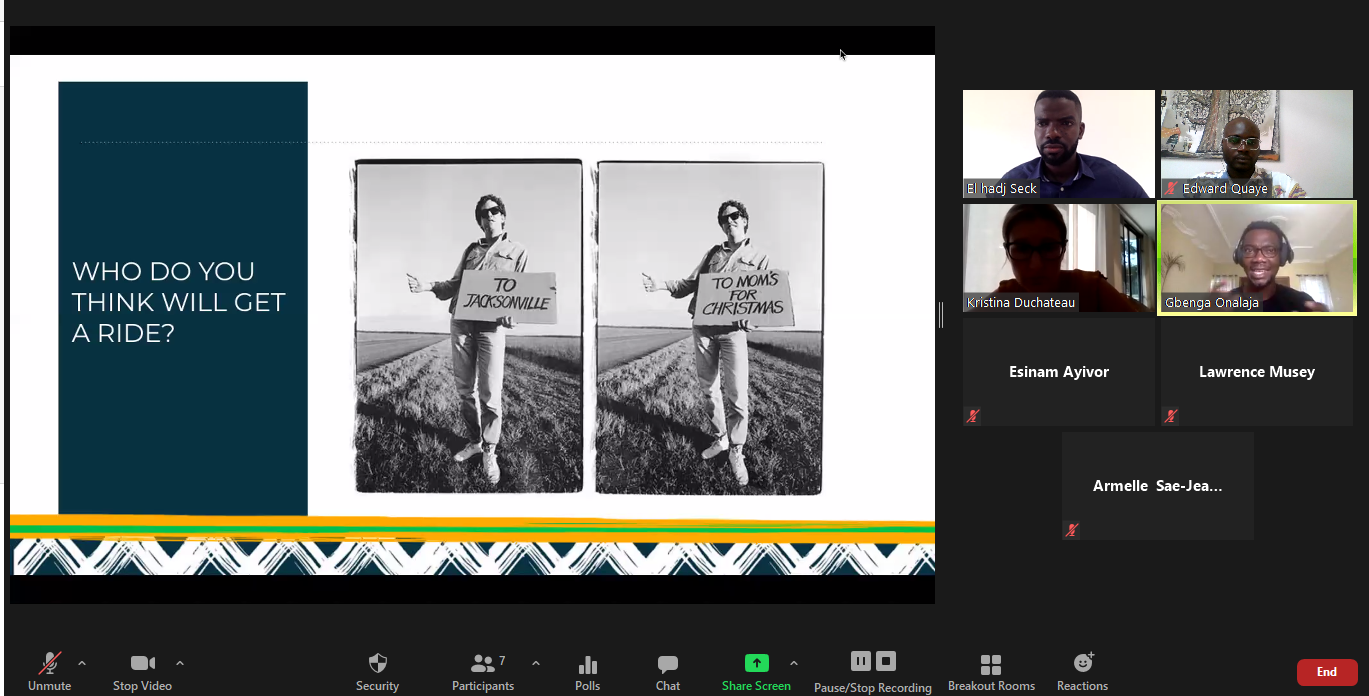Select Gbenga Onalaja's video tile
The image size is (1369, 696).
(1256, 258)
